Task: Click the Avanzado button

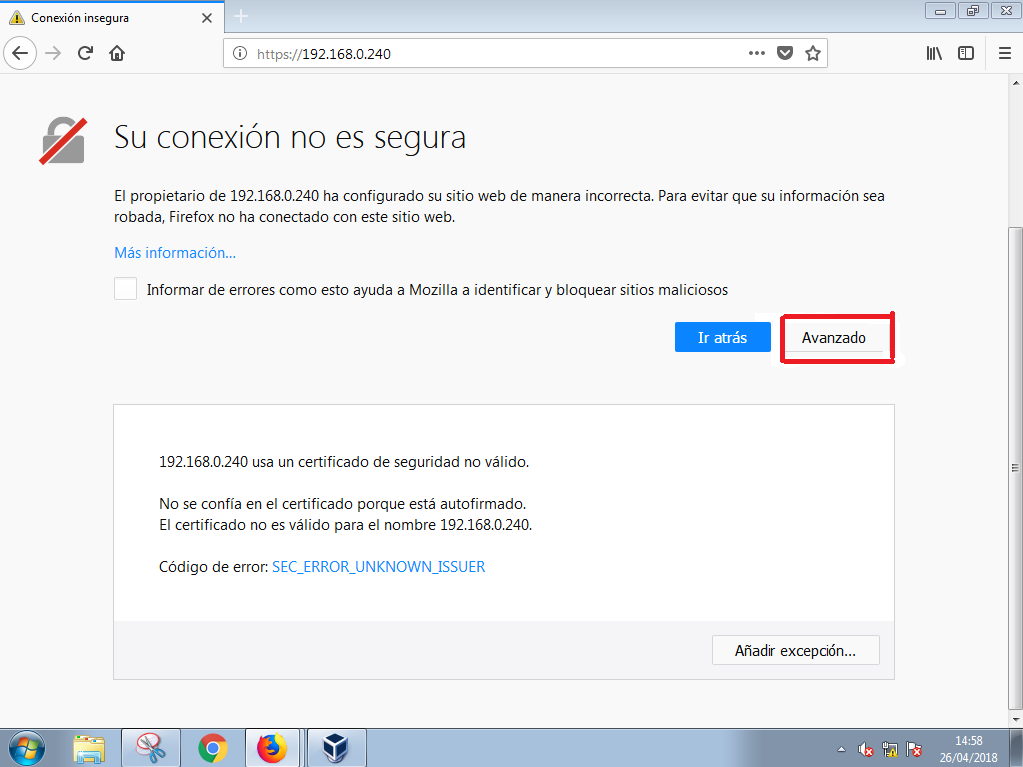Action: point(834,338)
